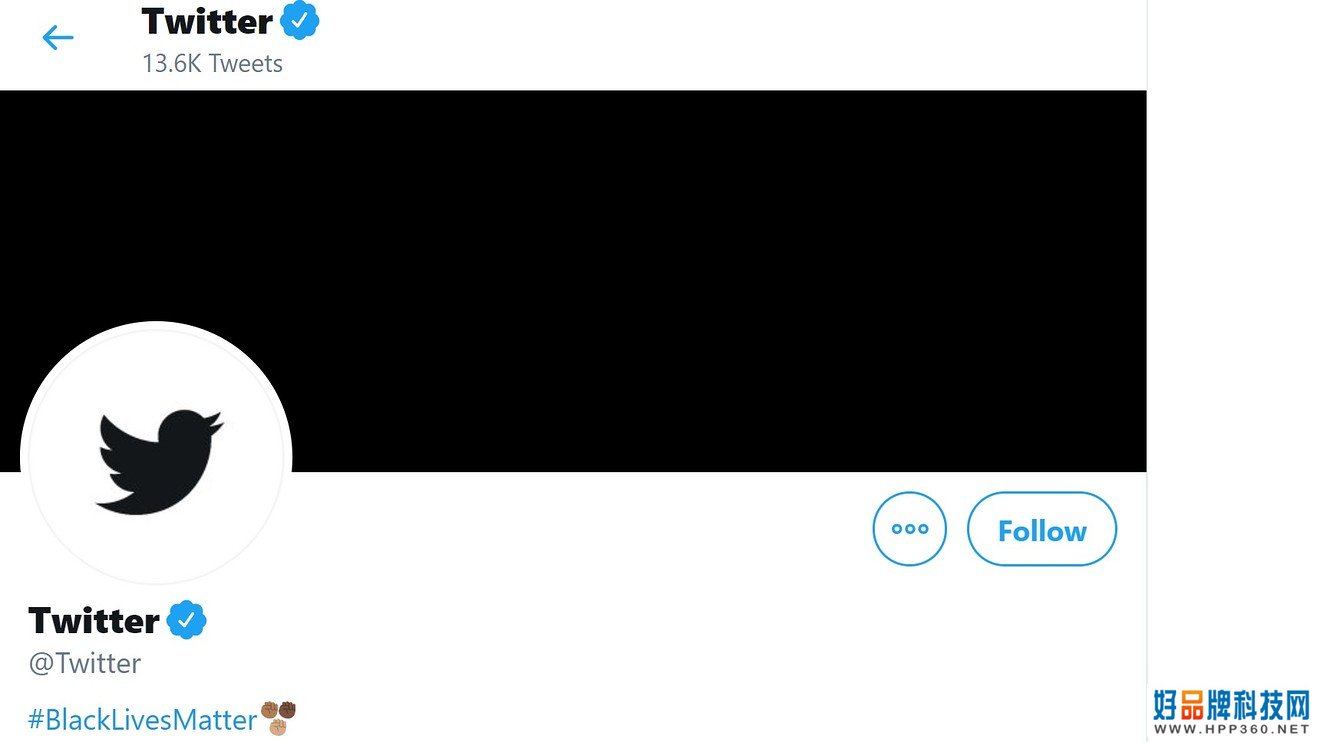Click the verified badge in the top header
This screenshot has width=1320, height=742.
pyautogui.click(x=300, y=20)
